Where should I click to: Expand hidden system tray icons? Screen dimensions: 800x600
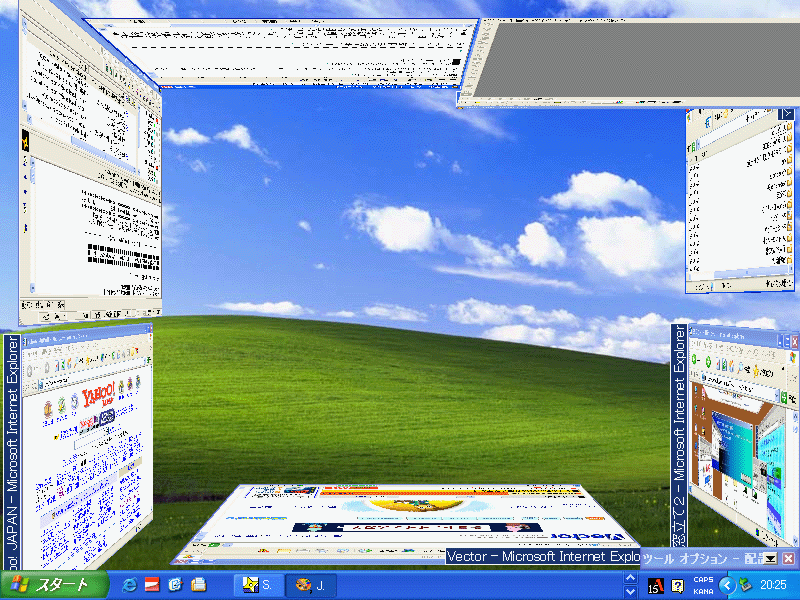[727, 585]
